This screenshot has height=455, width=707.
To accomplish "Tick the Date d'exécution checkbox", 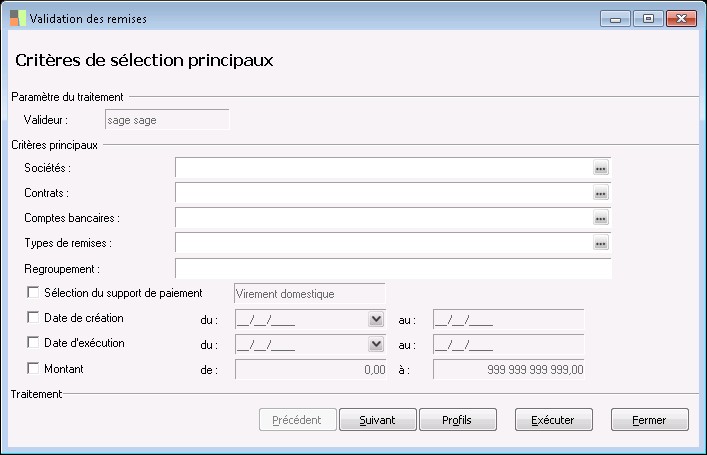I will point(33,343).
